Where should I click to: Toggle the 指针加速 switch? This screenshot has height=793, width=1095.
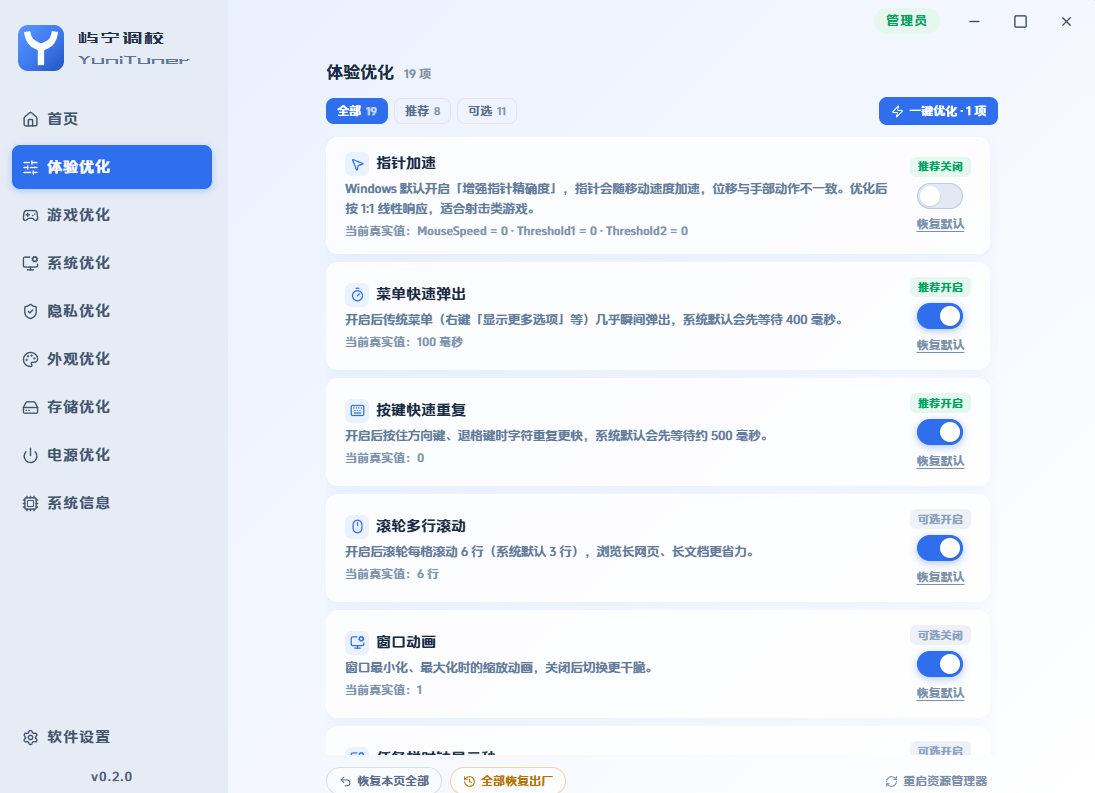point(939,196)
